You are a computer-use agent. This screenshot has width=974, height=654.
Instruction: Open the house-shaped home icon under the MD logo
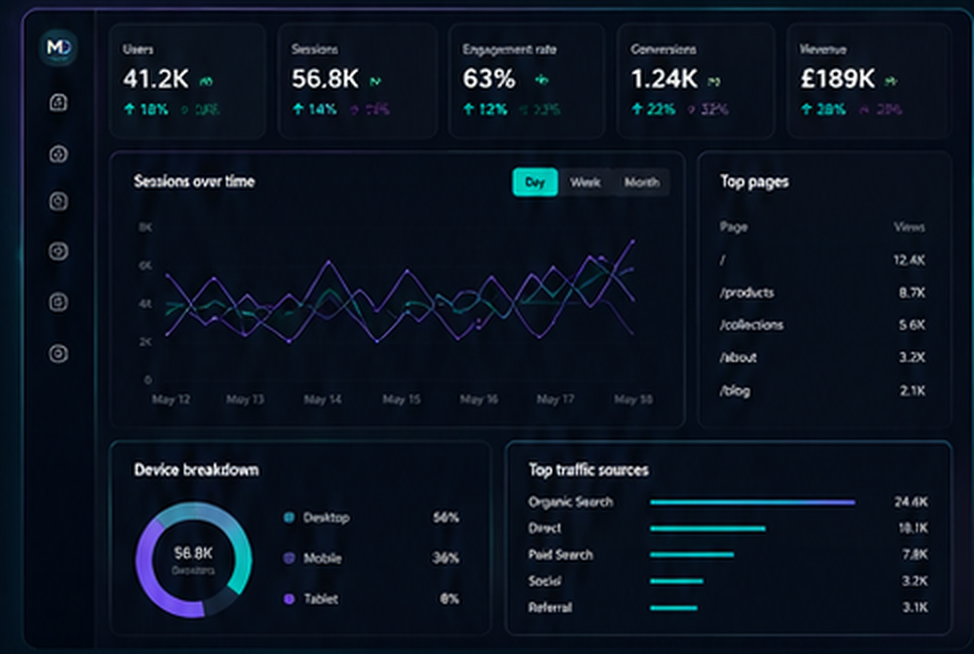click(58, 102)
